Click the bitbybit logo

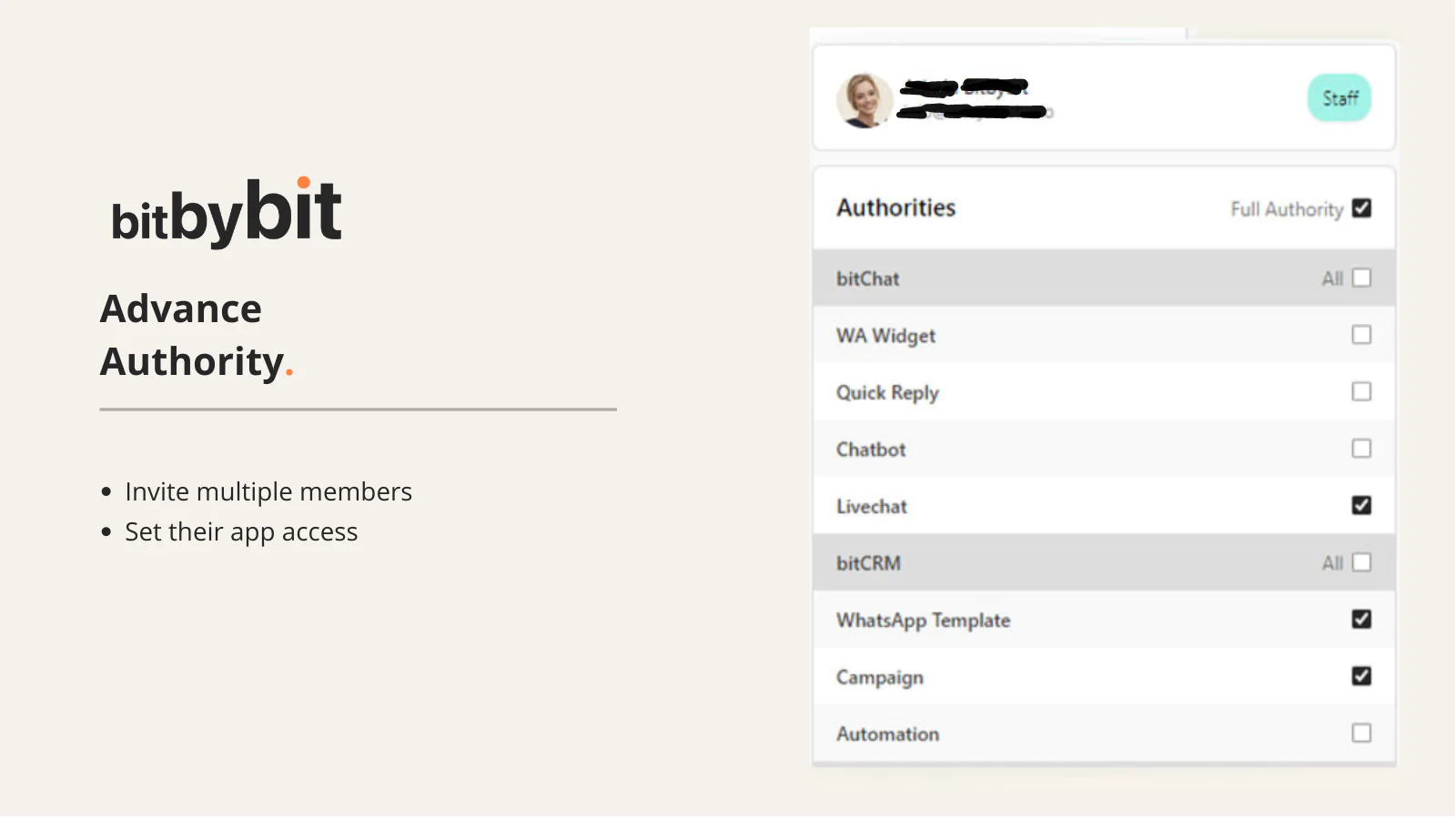[x=226, y=212]
